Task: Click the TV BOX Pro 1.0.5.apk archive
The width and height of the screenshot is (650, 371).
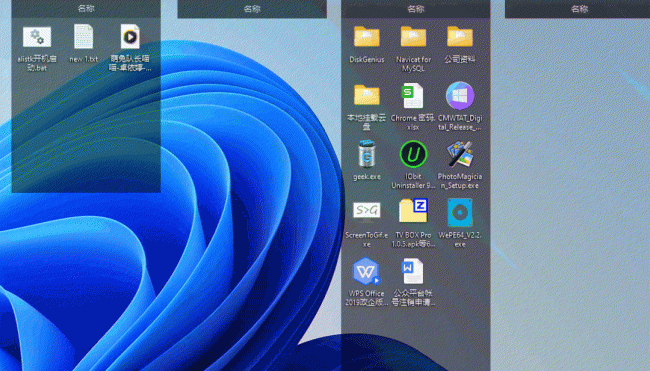Action: click(x=413, y=211)
